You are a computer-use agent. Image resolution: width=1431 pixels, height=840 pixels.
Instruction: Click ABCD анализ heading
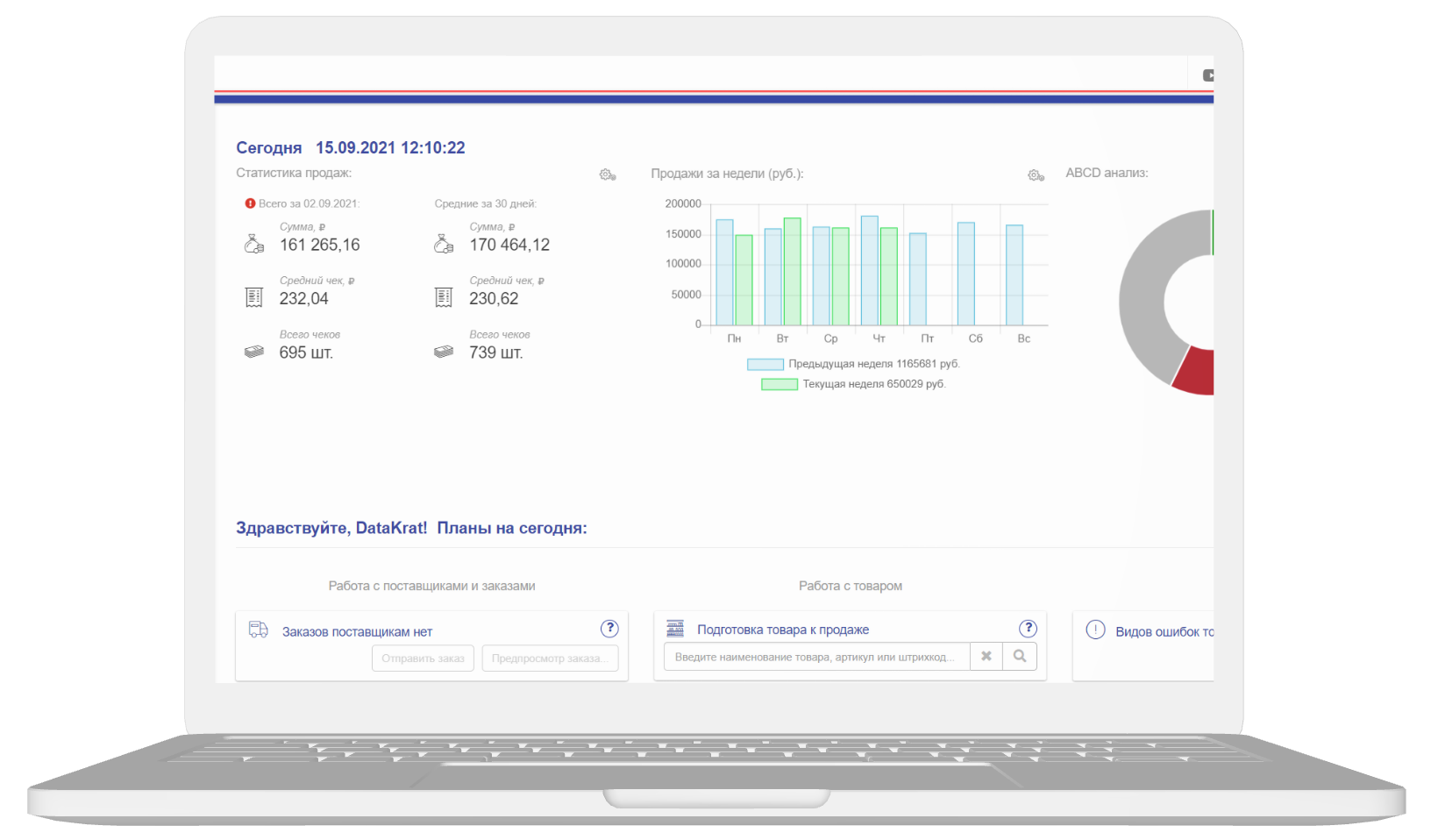[x=1107, y=173]
